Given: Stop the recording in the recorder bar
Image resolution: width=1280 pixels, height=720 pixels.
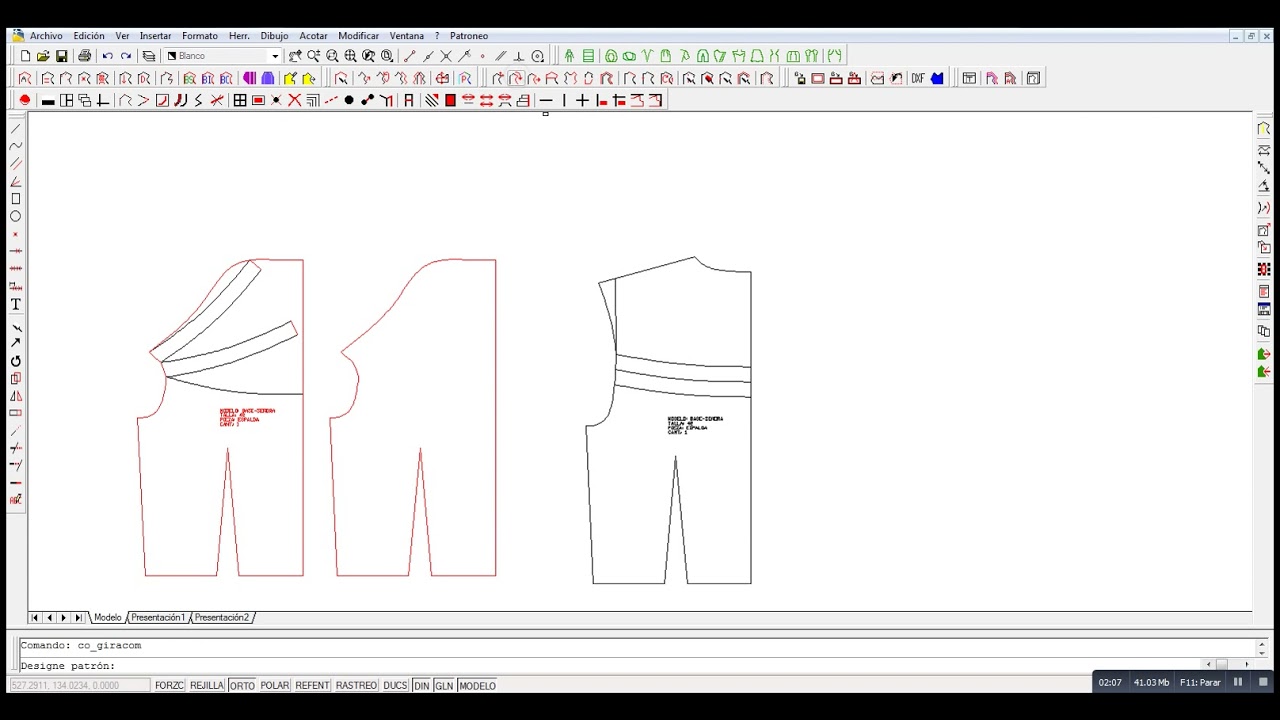Looking at the screenshot, I should 1262,682.
